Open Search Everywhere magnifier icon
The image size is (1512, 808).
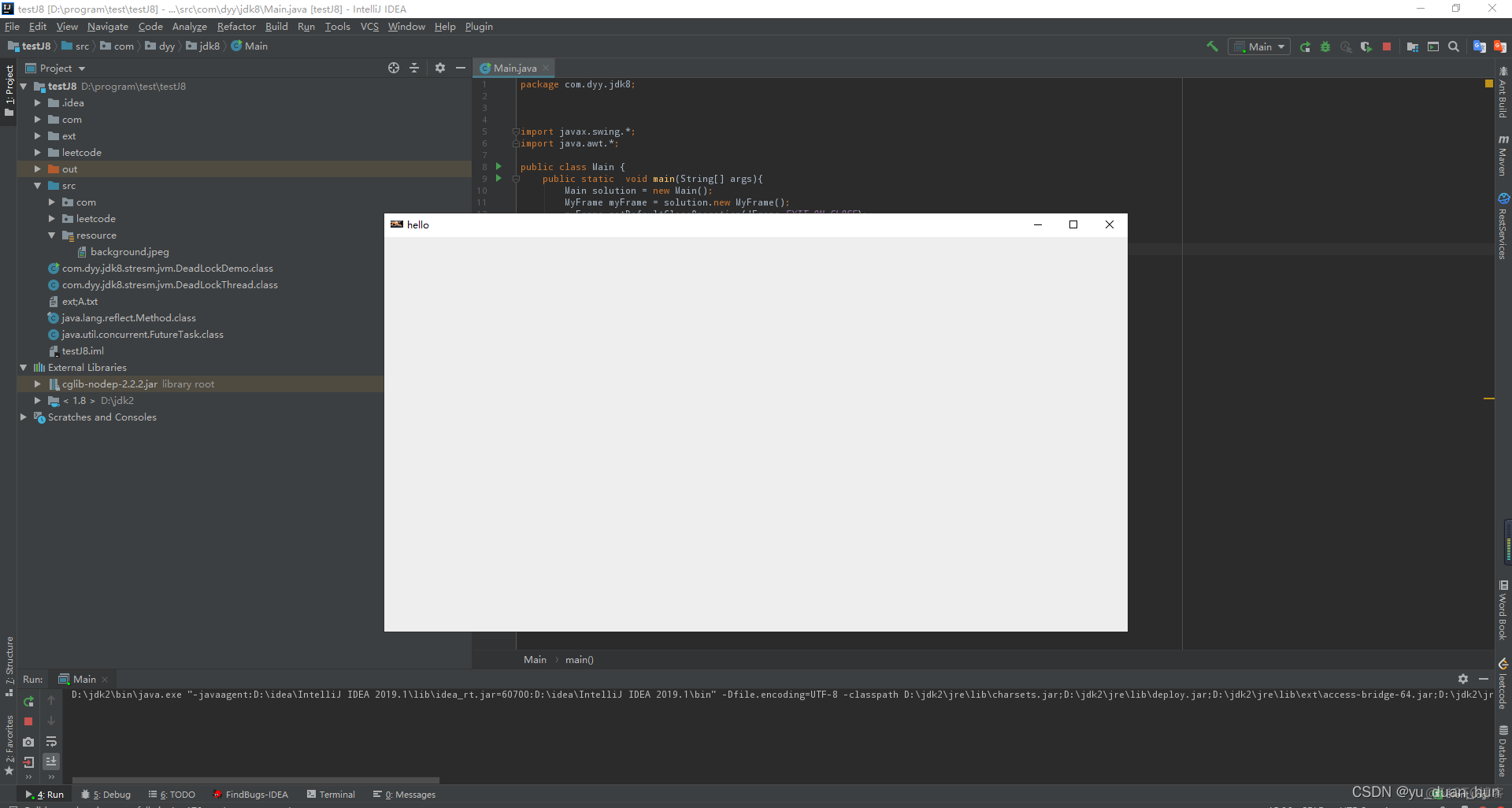pos(1454,47)
